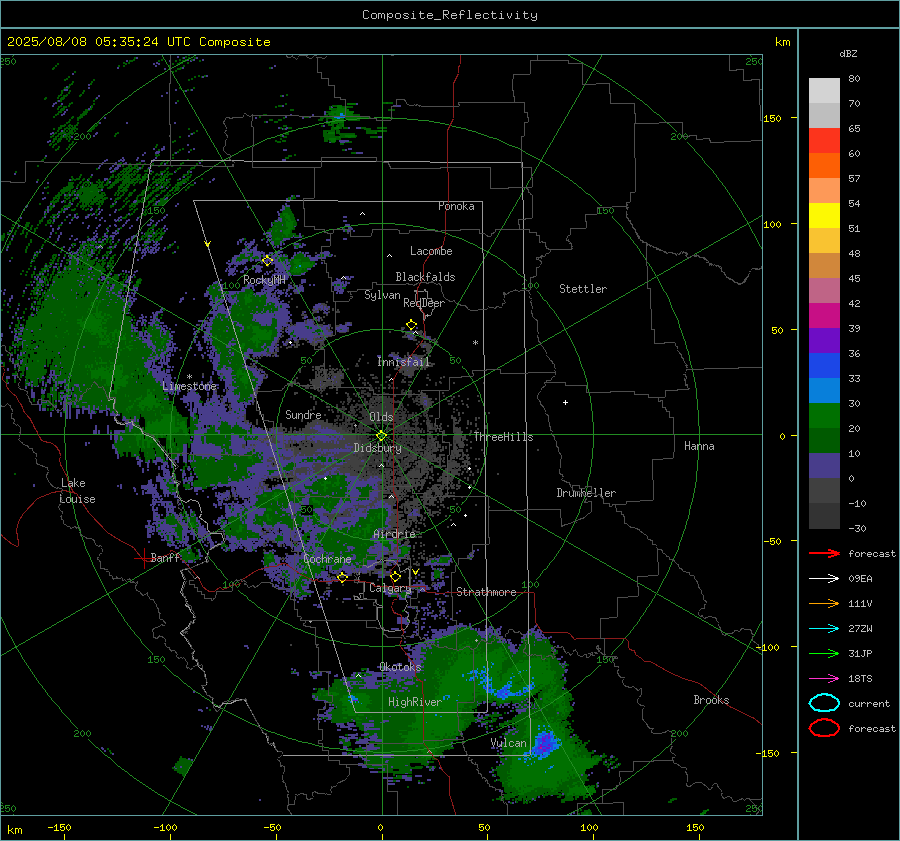The width and height of the screenshot is (900, 841).
Task: Click the white plus marker west of Hanna
Action: pos(565,402)
